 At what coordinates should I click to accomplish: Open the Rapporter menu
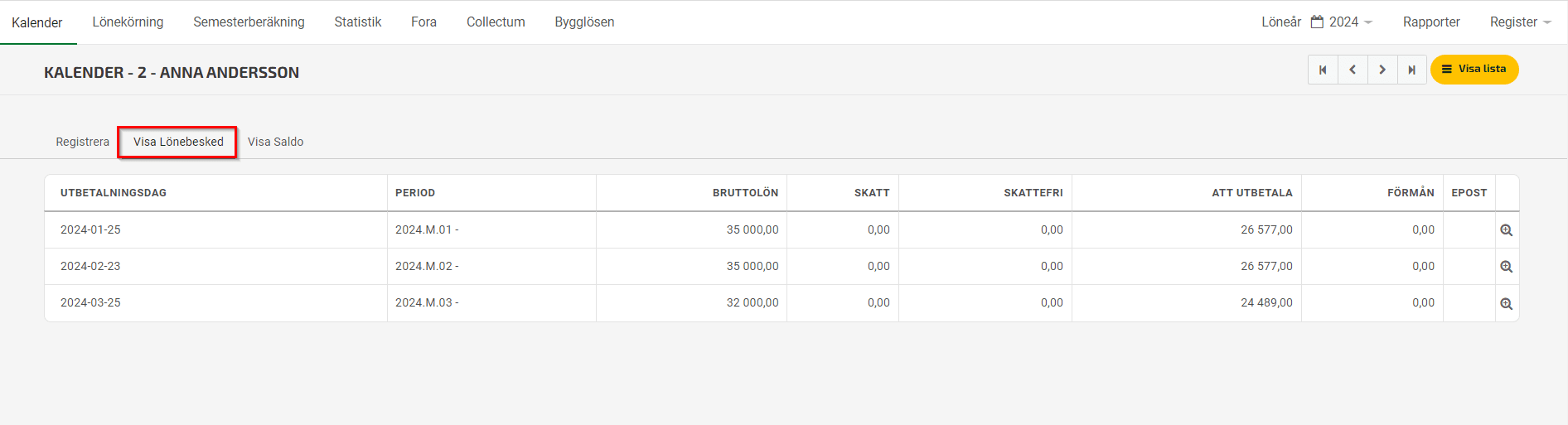pyautogui.click(x=1431, y=22)
